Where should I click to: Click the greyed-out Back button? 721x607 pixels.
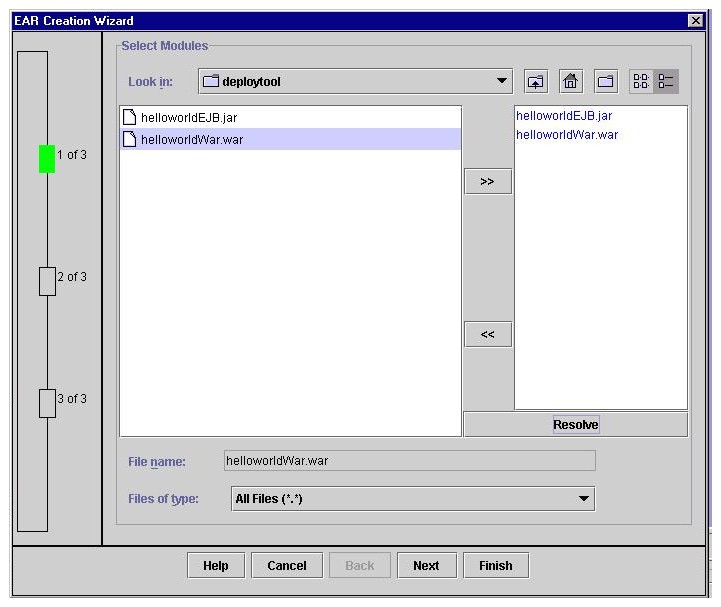(360, 566)
